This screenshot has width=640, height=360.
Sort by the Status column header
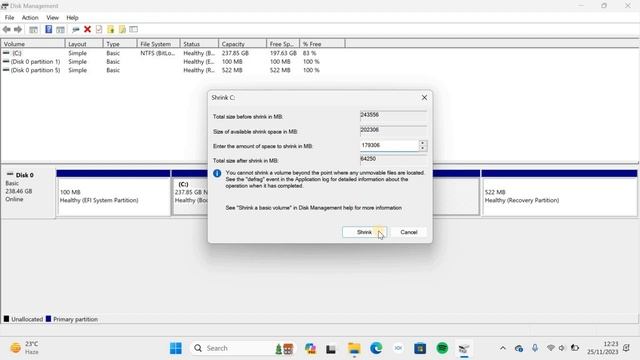(x=199, y=44)
